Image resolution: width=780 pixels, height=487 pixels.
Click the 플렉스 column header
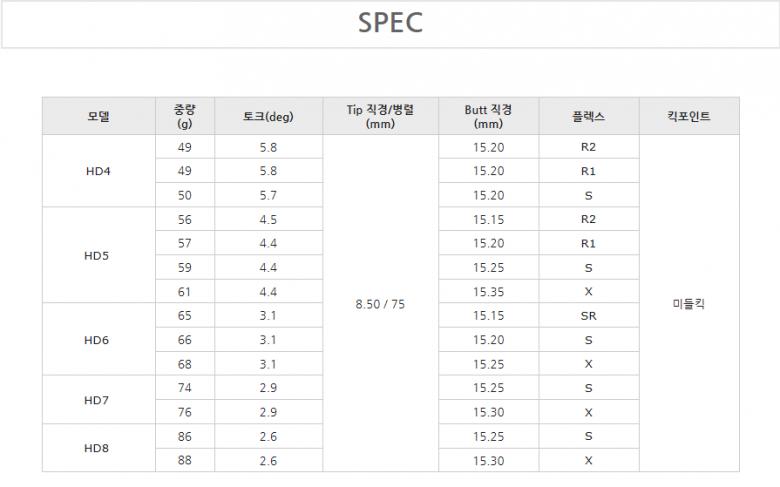(x=588, y=116)
